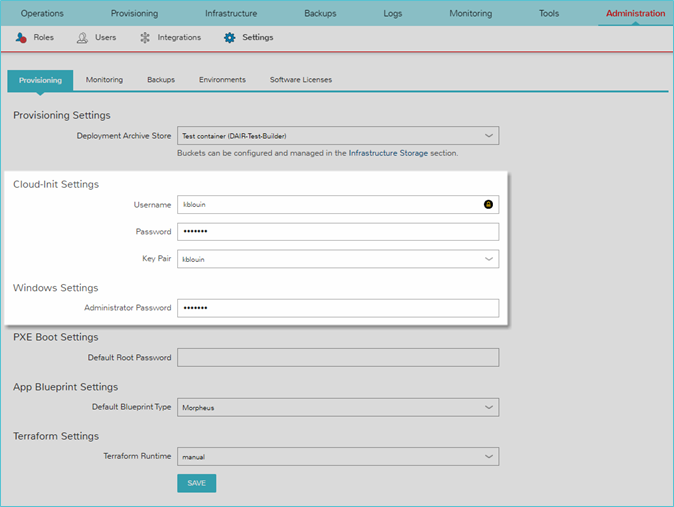Click the Cloud-Init Password input field
Image resolution: width=674 pixels, height=507 pixels.
point(337,232)
